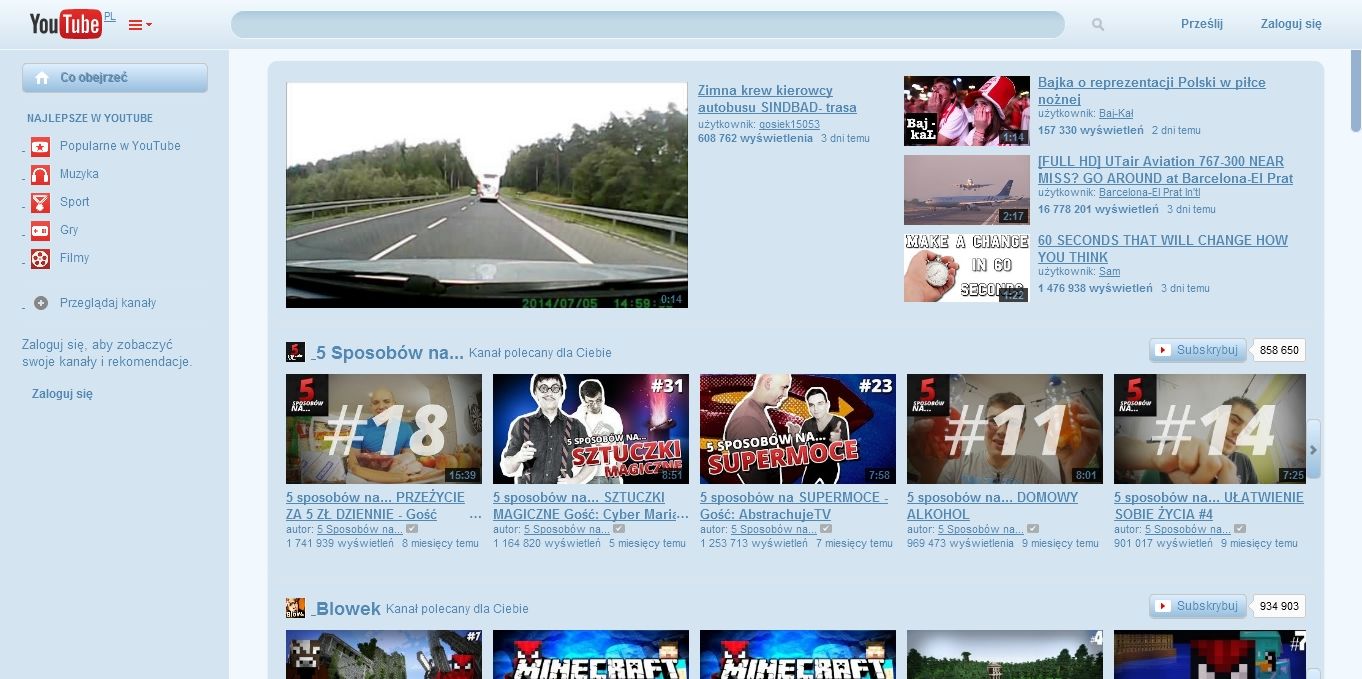The width and height of the screenshot is (1362, 679).
Task: Open the 5 Sposobów na... channel heading
Action: (x=390, y=352)
